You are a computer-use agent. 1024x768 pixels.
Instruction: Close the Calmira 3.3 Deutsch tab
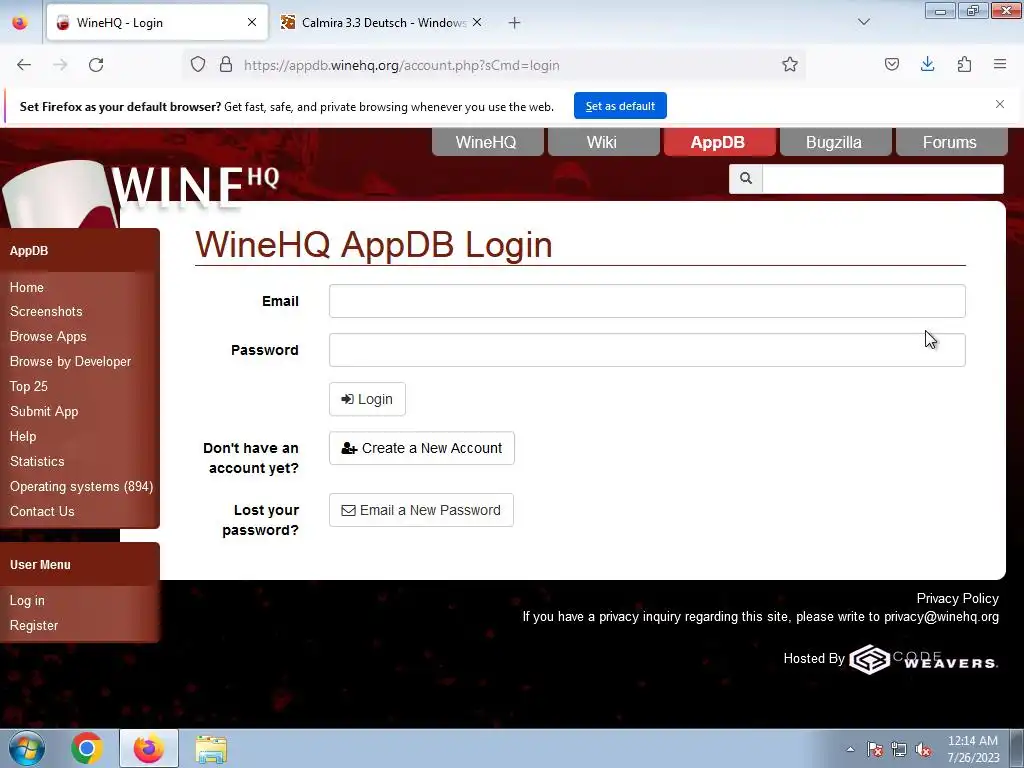(477, 23)
